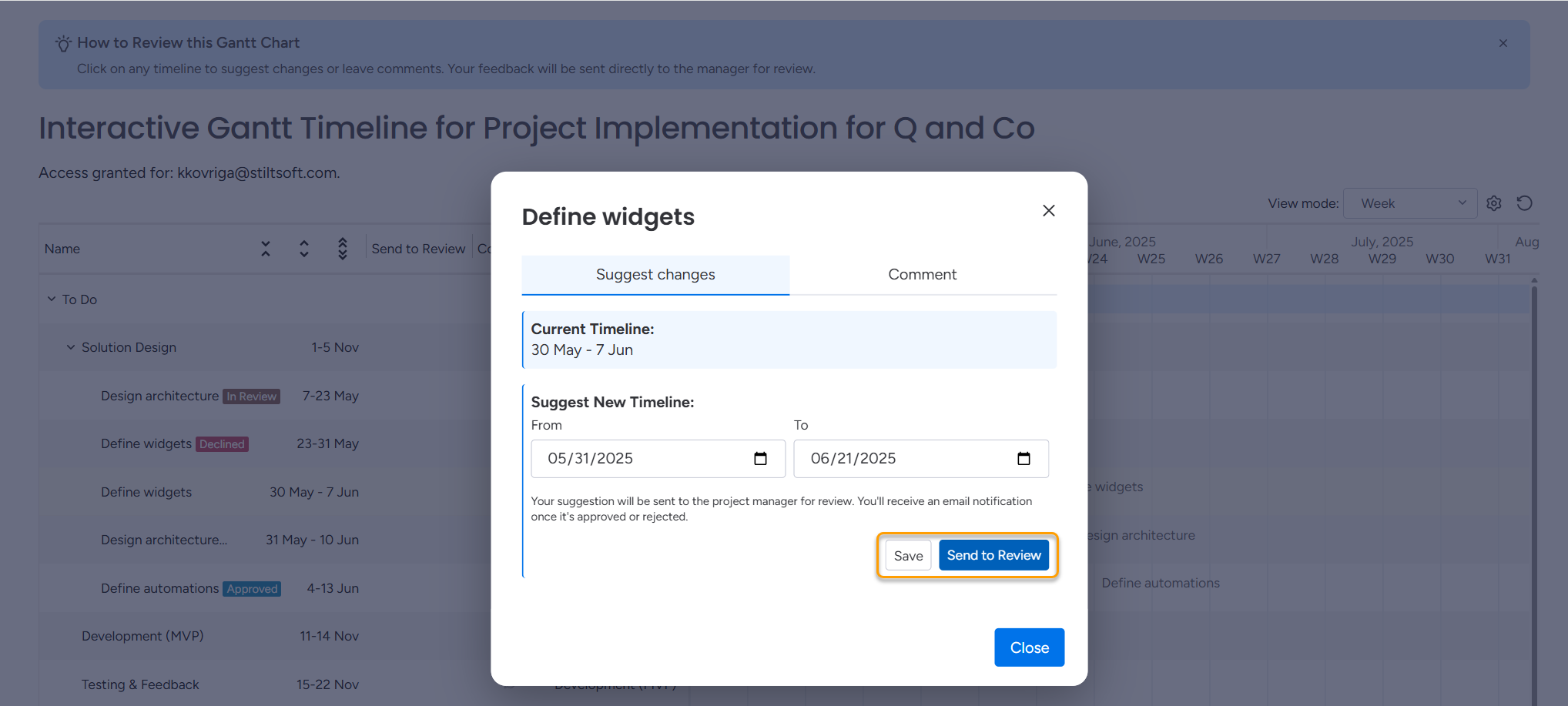
Task: Click the expand all levels icon
Action: [x=343, y=249]
